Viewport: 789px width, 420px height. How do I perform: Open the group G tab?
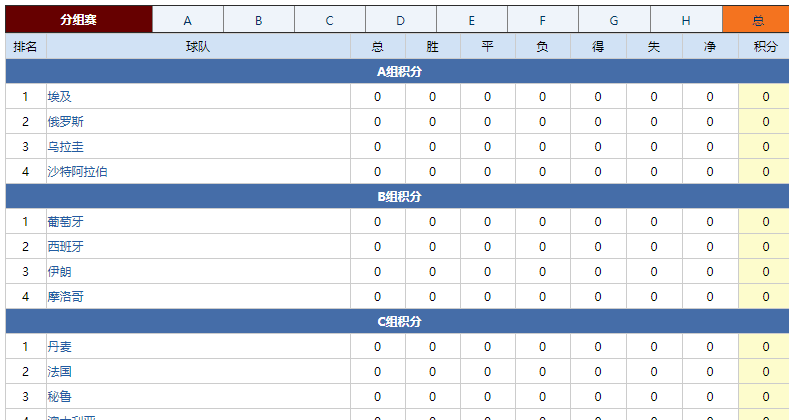click(613, 20)
